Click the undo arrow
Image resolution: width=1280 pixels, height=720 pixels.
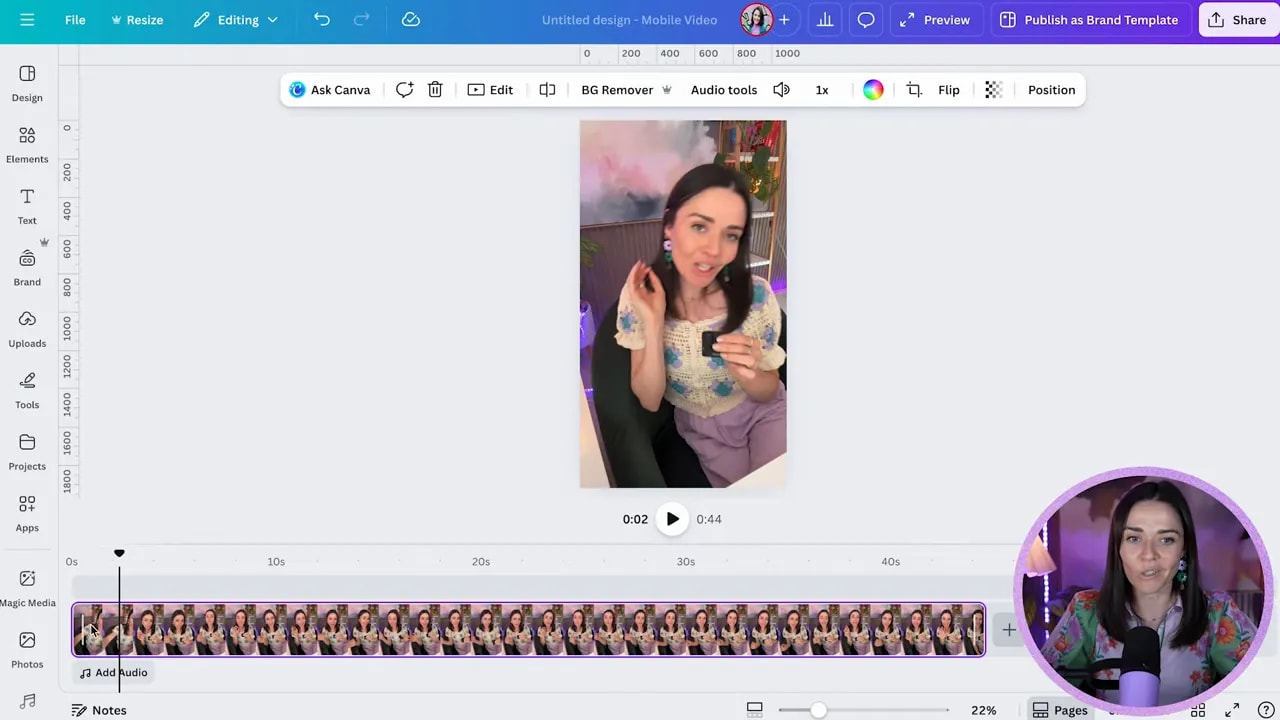321,20
